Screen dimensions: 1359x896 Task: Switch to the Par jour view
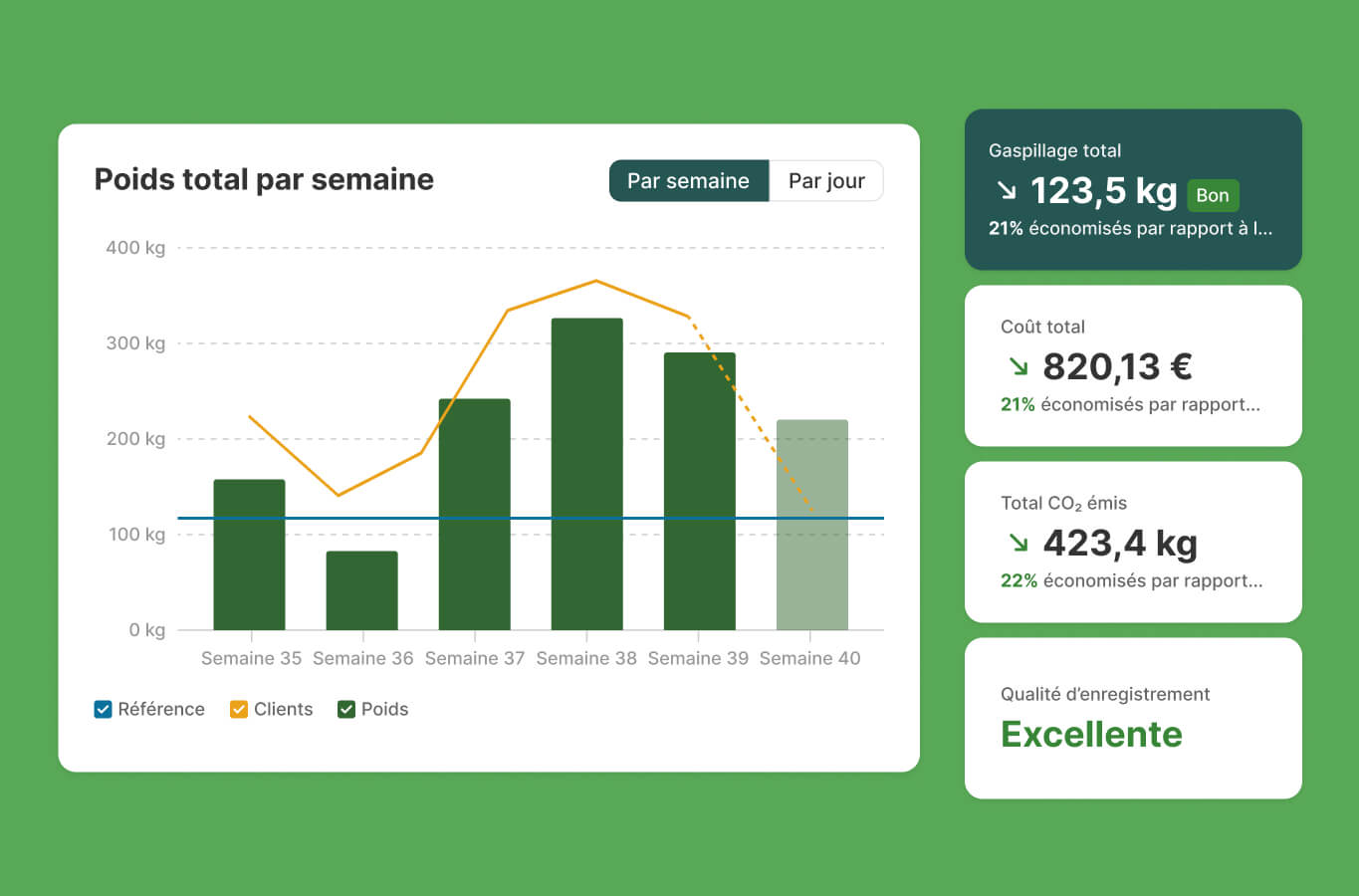click(x=826, y=181)
